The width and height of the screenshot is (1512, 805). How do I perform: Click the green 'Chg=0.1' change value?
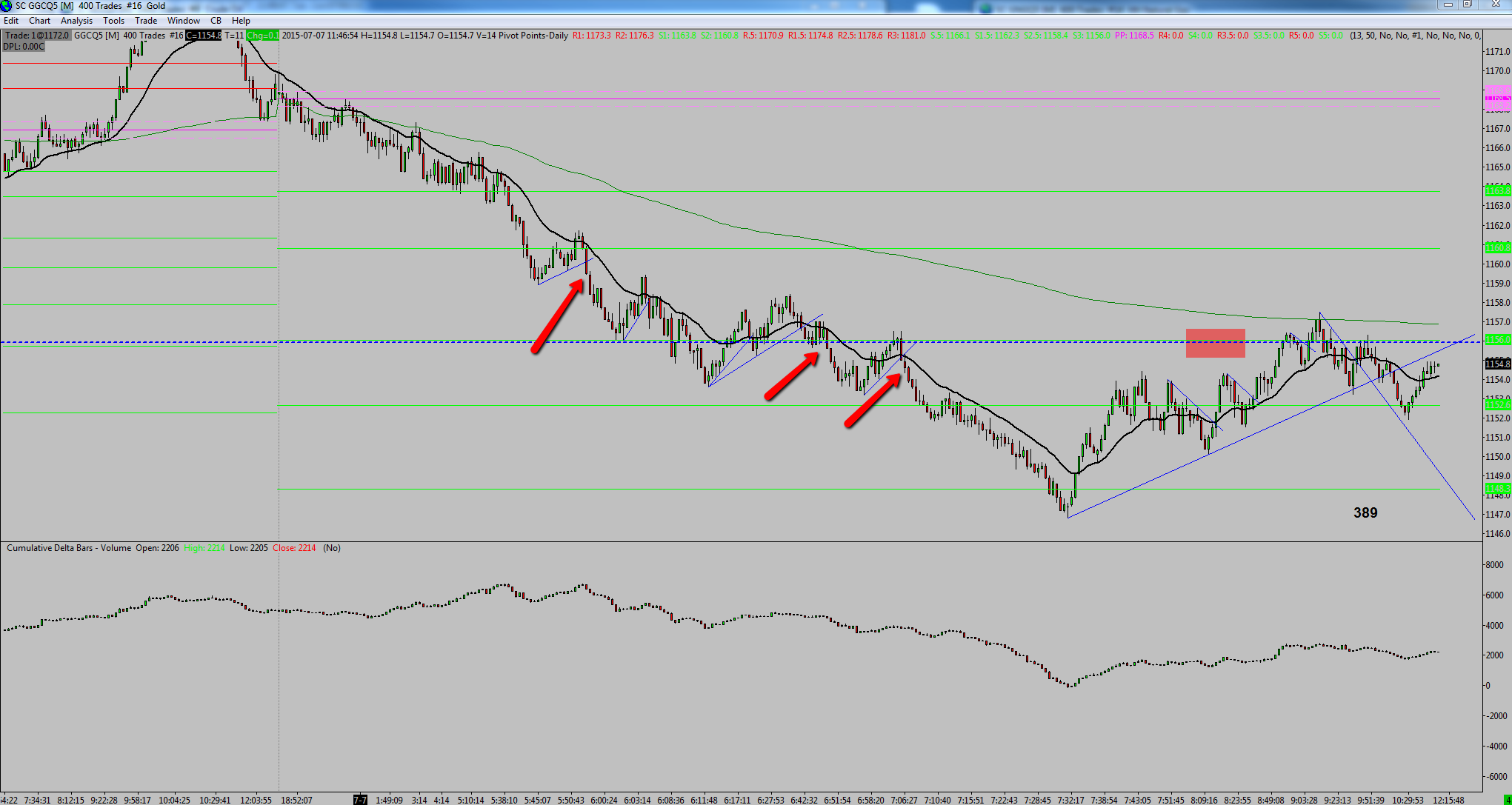[x=263, y=36]
